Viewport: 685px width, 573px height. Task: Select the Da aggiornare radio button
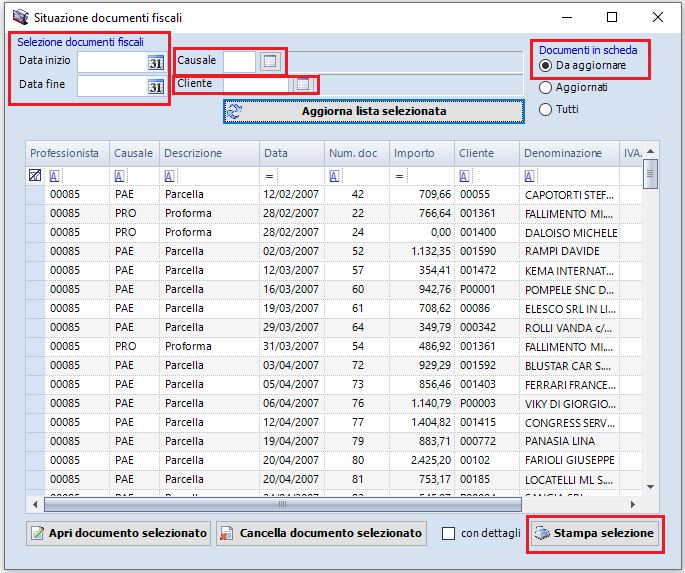[546, 65]
